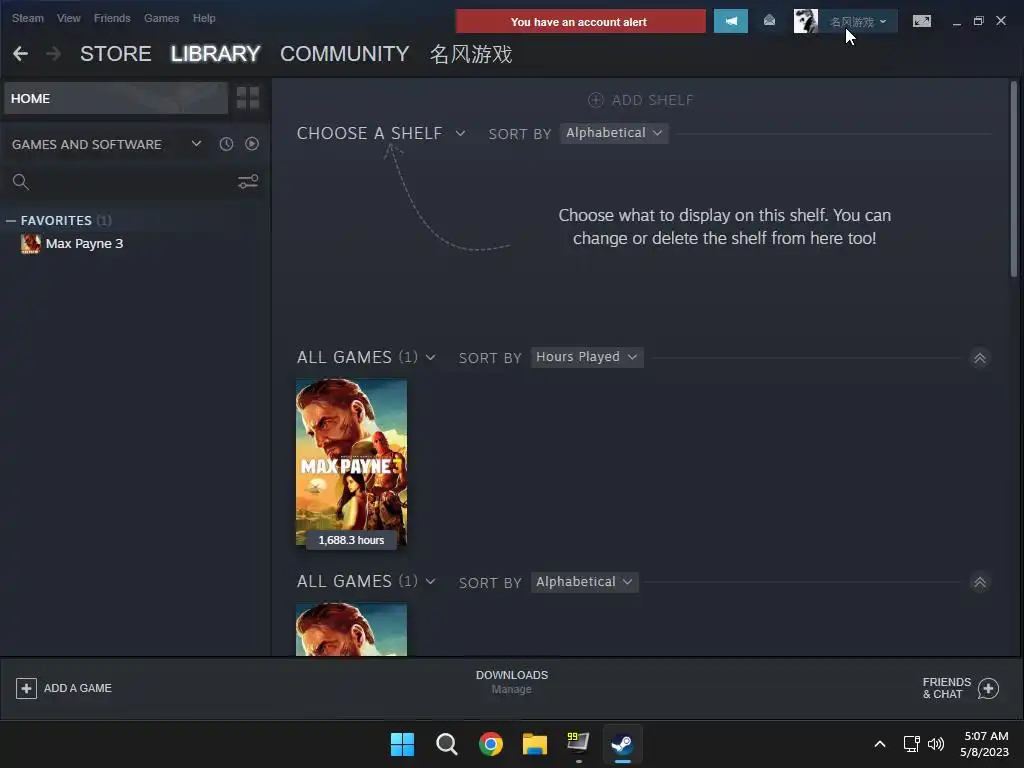Click the library search magnifier icon
The image size is (1024, 768).
(x=21, y=182)
